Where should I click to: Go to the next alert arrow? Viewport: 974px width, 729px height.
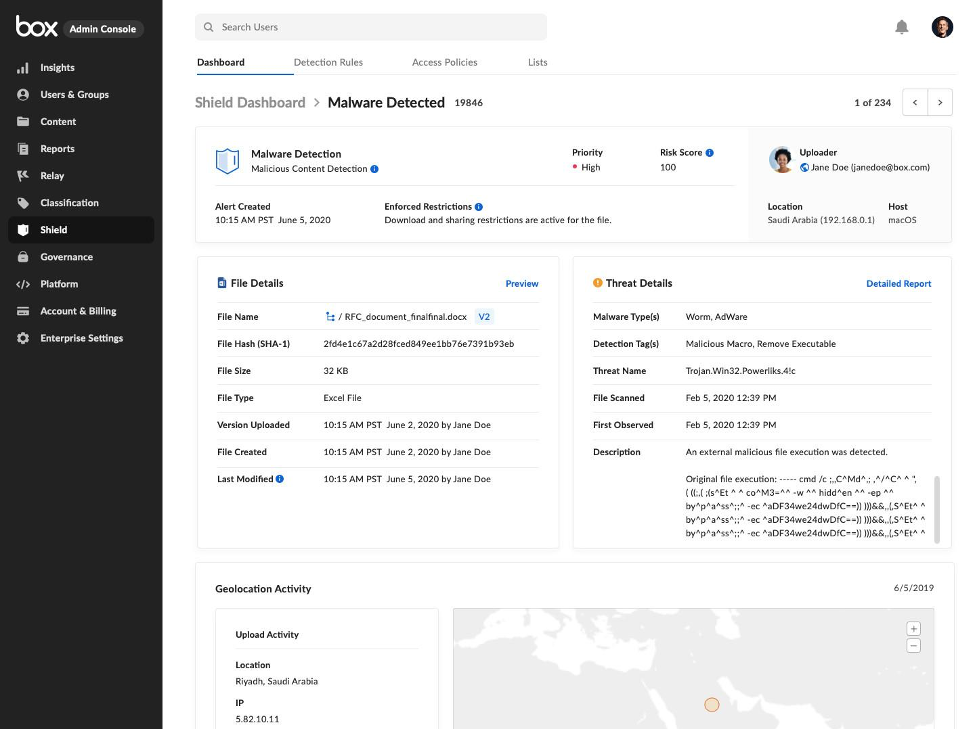click(940, 102)
